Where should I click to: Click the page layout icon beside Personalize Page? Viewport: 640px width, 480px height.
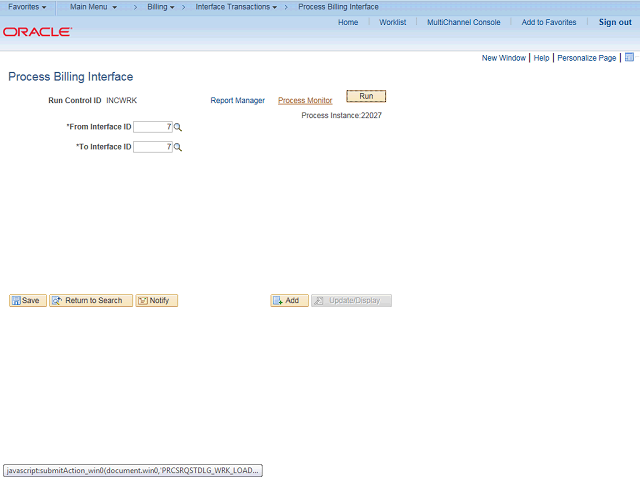[629, 58]
